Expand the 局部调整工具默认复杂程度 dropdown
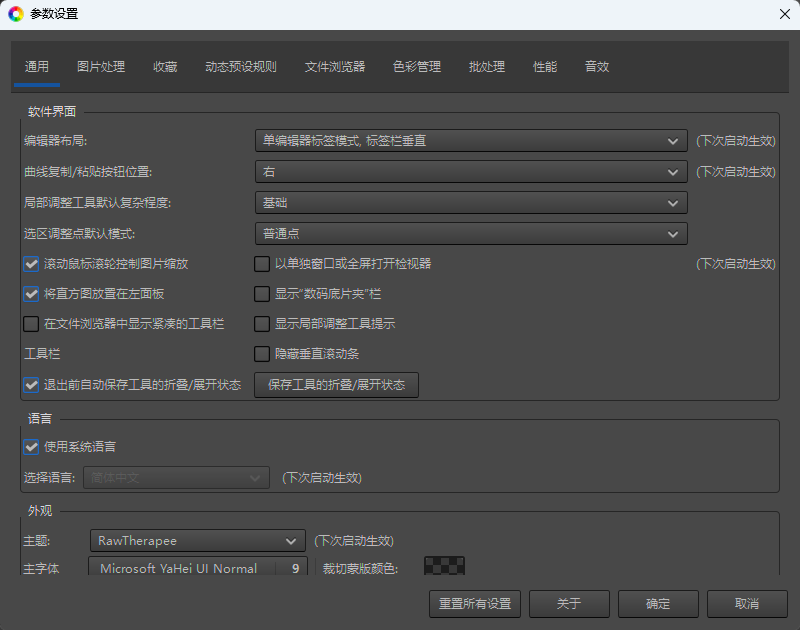The height and width of the screenshot is (630, 800). (471, 203)
